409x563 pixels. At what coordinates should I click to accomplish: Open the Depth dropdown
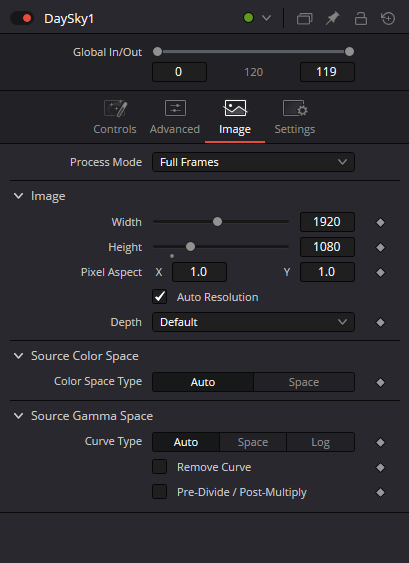(253, 322)
